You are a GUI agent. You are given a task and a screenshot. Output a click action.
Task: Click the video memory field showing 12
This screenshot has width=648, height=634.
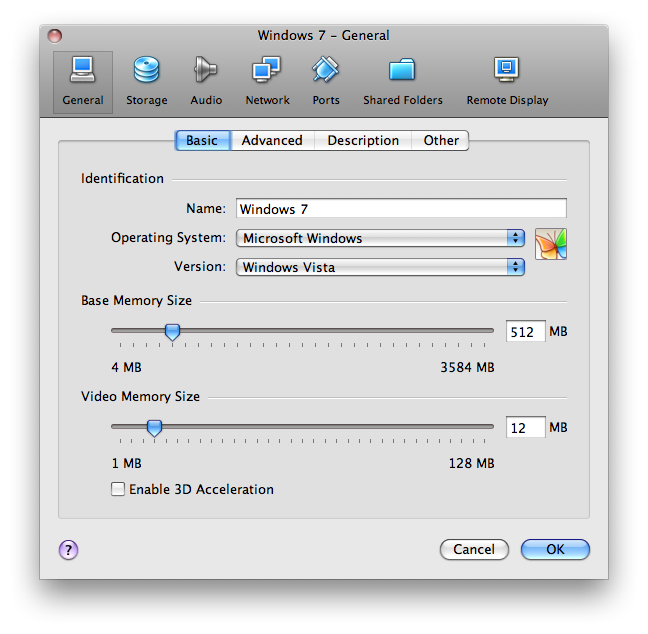[525, 427]
